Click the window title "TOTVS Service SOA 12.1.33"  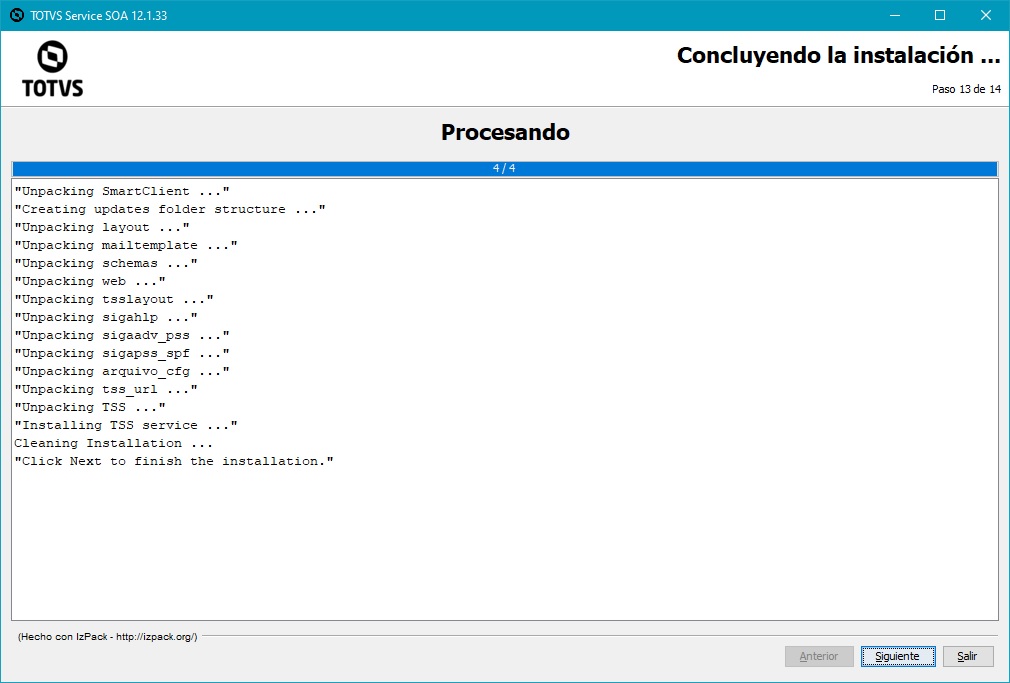pyautogui.click(x=99, y=15)
